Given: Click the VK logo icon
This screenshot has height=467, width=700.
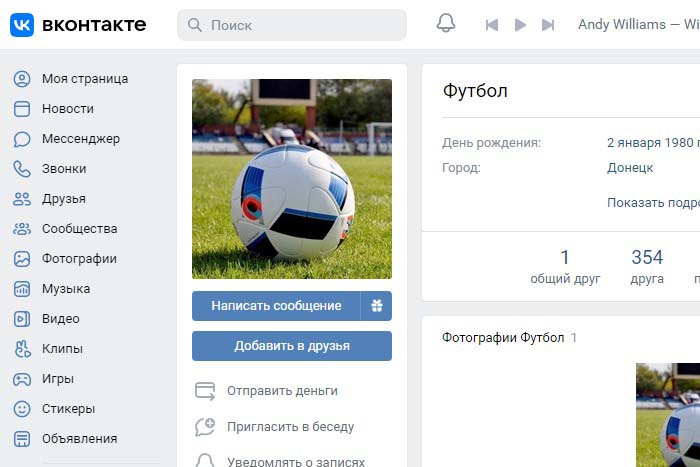Looking at the screenshot, I should pyautogui.click(x=22, y=25).
